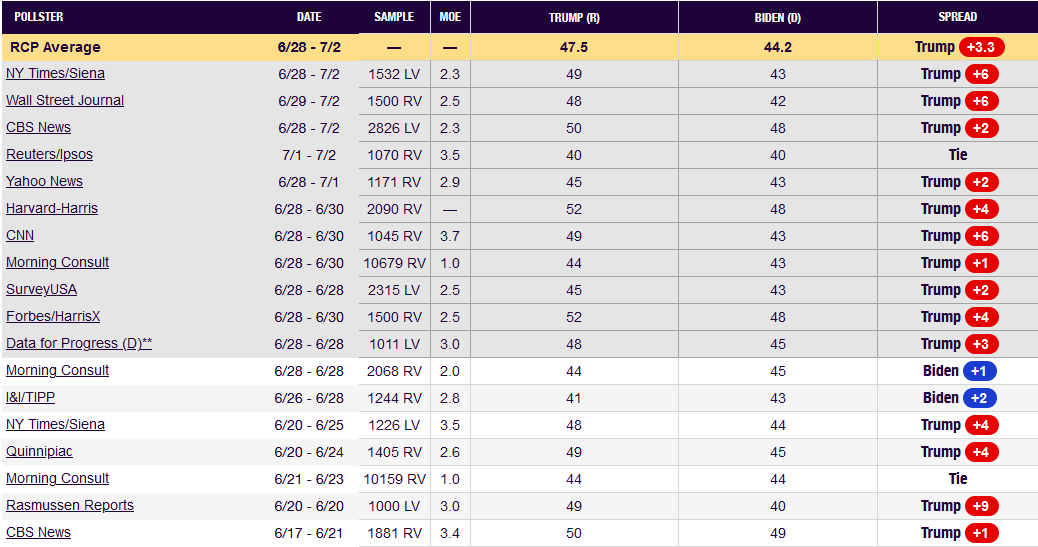The image size is (1038, 547).
Task: Click the blue +2 Biden spread badge
Action: click(980, 398)
